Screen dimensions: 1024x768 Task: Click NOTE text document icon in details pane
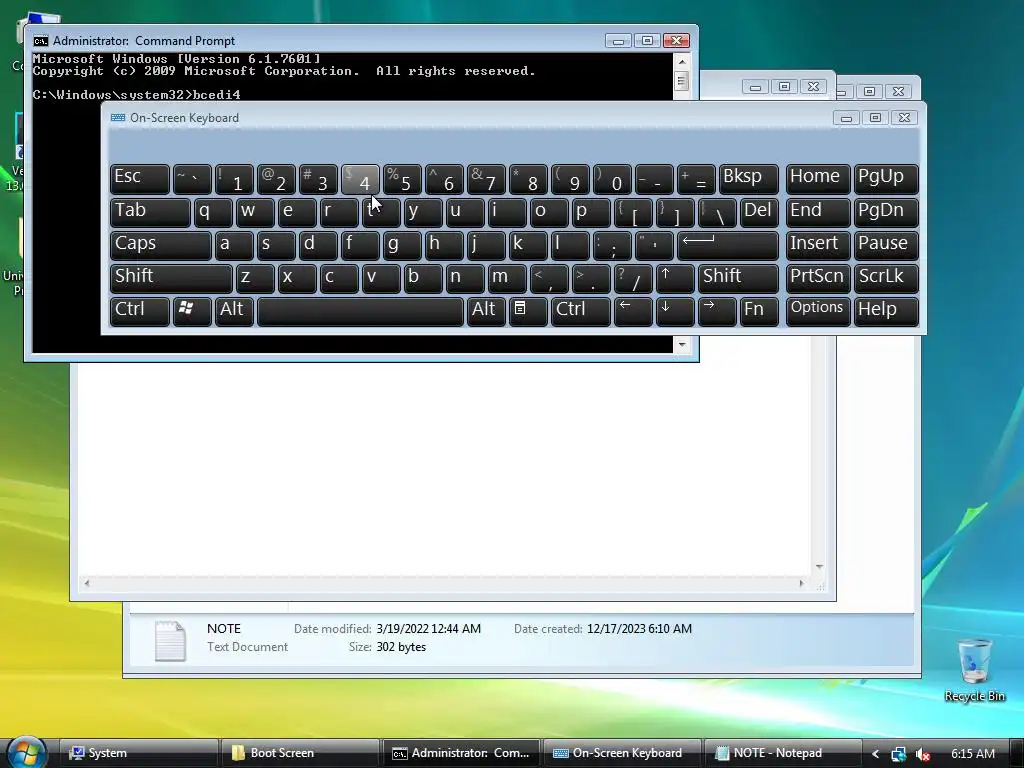tap(170, 641)
